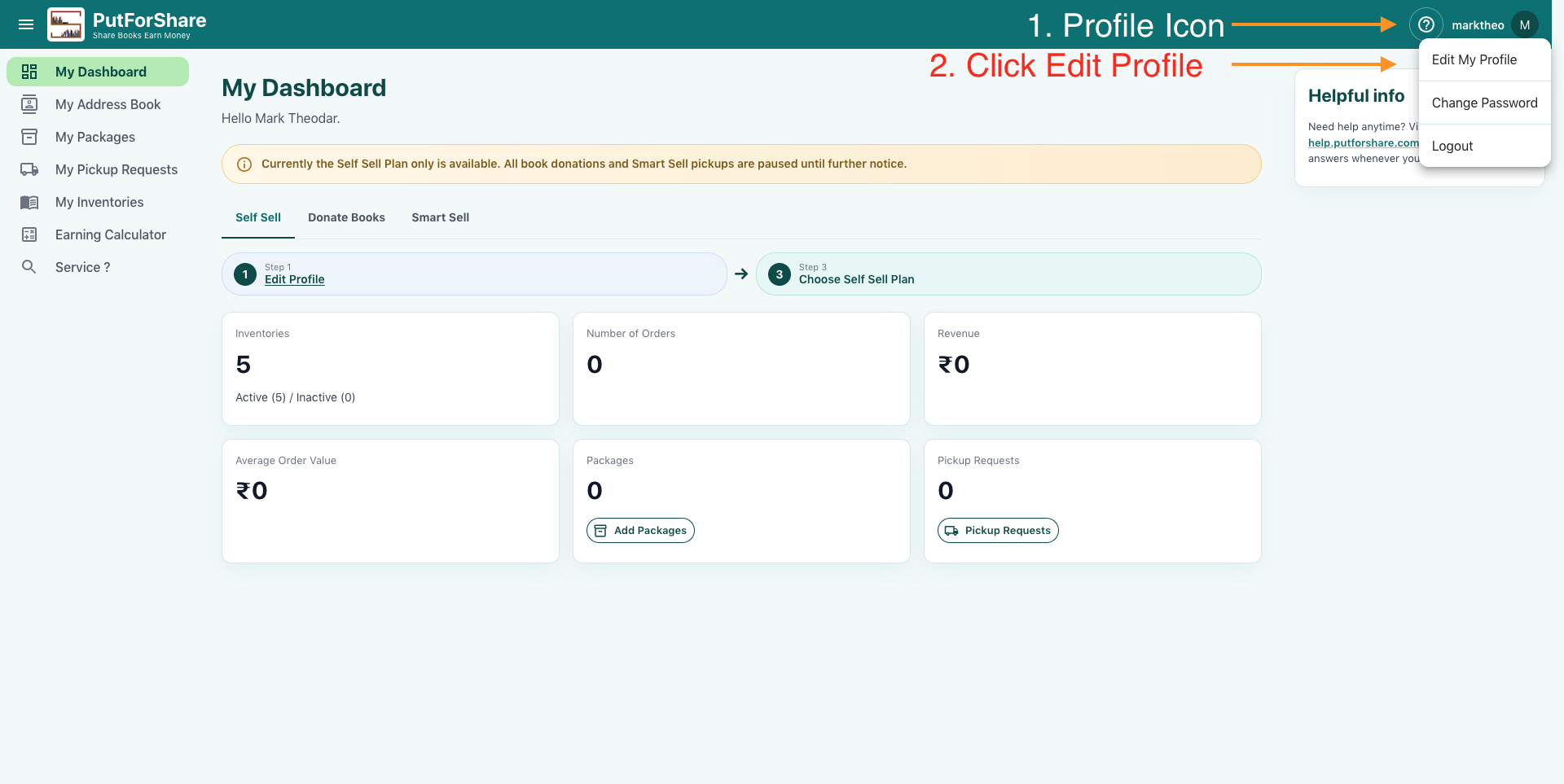This screenshot has height=784, width=1564.
Task: Go to My Packages
Action: (98, 137)
